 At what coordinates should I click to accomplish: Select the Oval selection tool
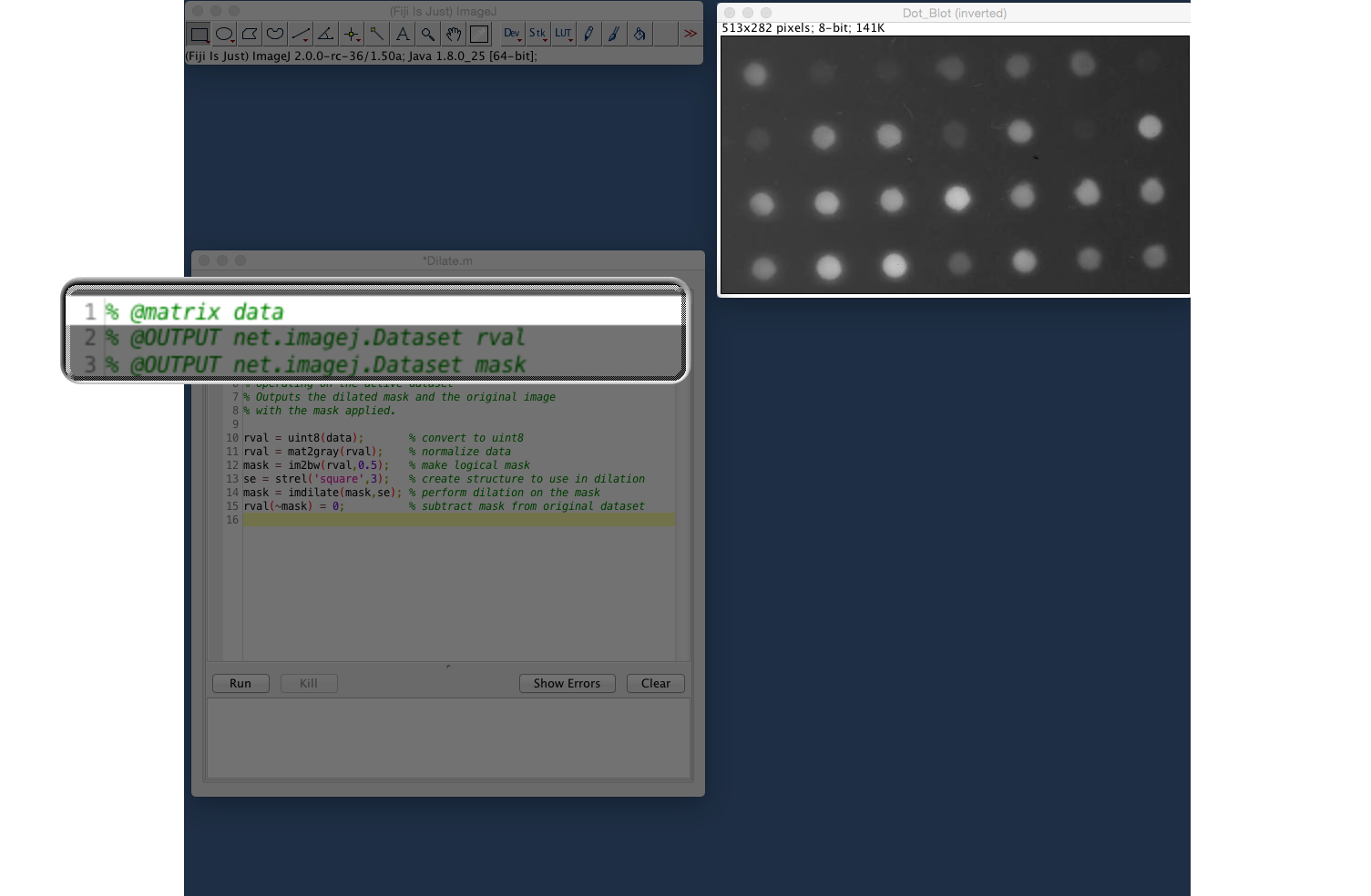(x=224, y=35)
